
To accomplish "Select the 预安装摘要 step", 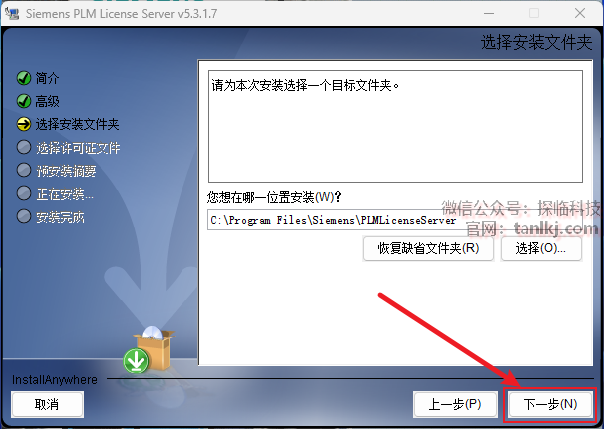I will (66, 171).
